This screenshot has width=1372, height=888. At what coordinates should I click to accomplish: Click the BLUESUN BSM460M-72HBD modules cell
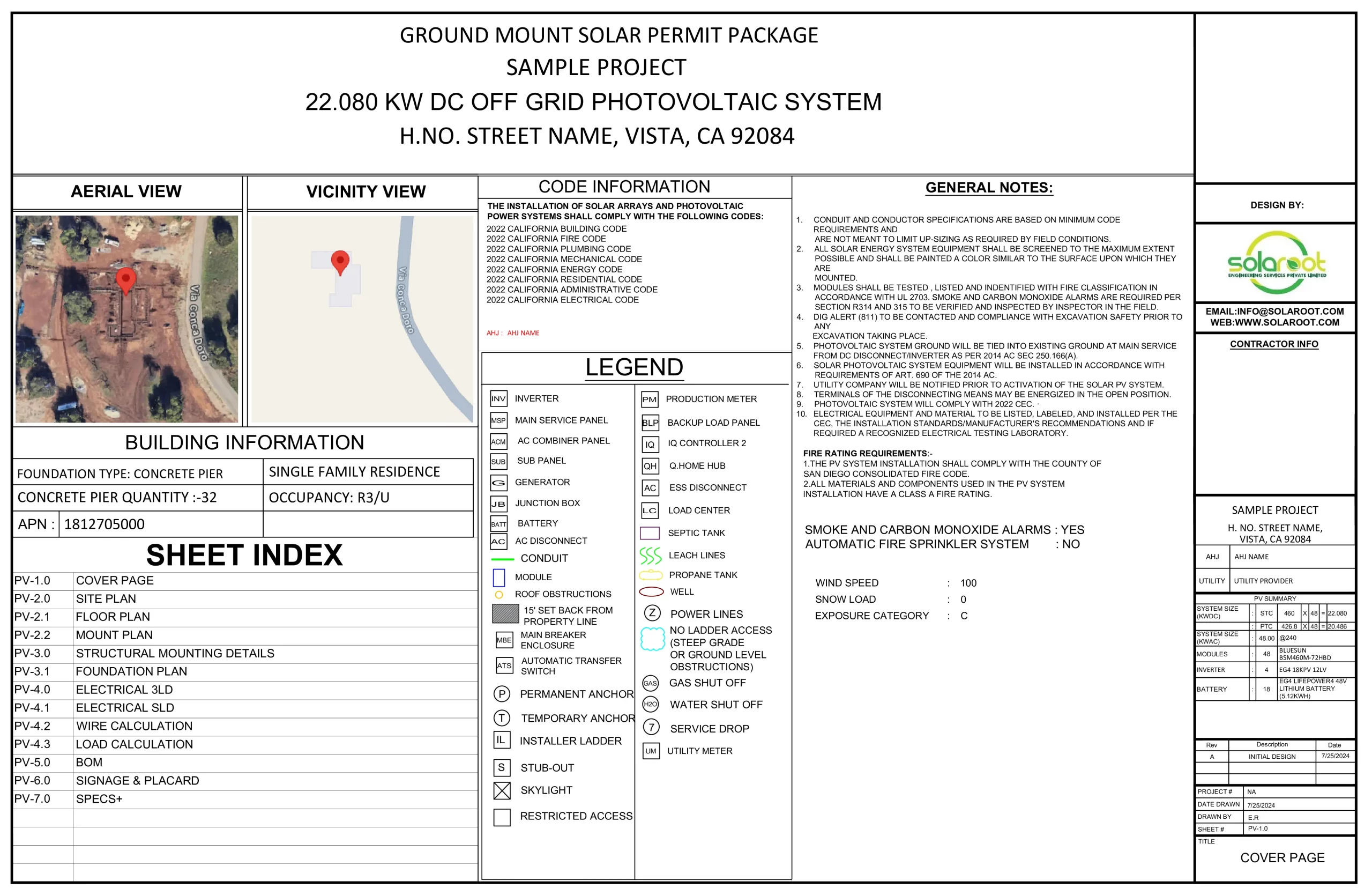[x=1316, y=654]
